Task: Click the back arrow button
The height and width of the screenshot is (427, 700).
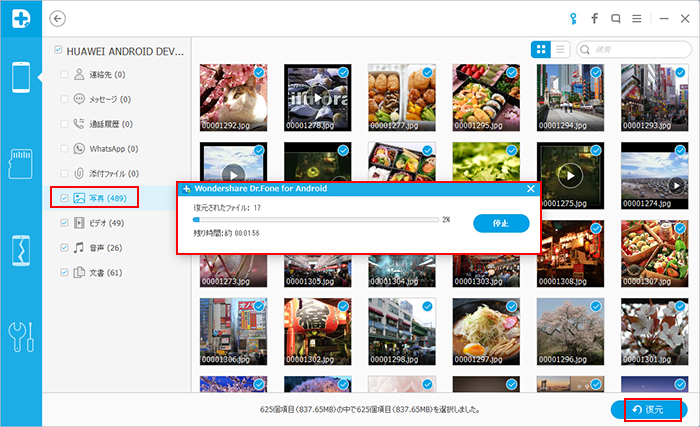Action: (58, 18)
